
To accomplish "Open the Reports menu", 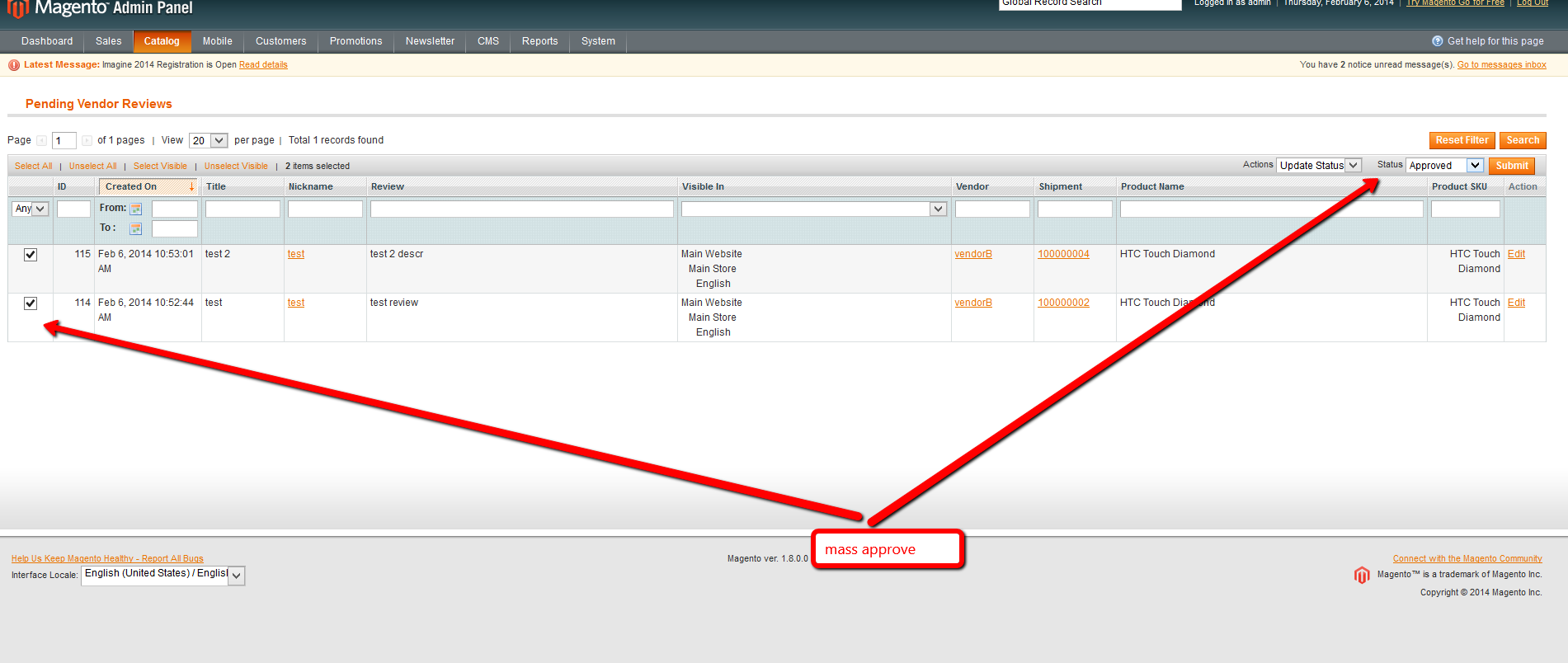I will (540, 41).
